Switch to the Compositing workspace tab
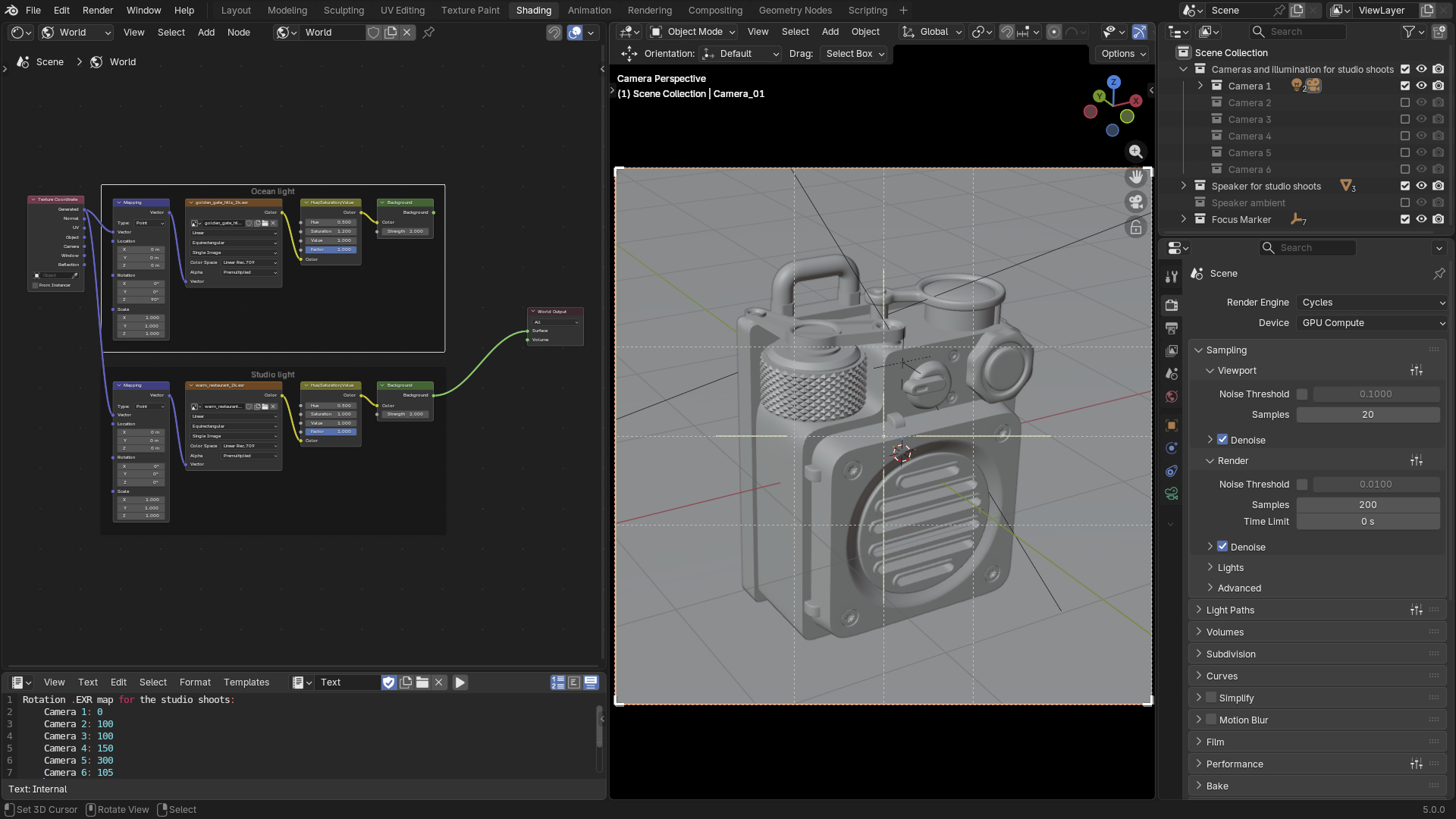This screenshot has width=1456, height=819. pos(714,11)
